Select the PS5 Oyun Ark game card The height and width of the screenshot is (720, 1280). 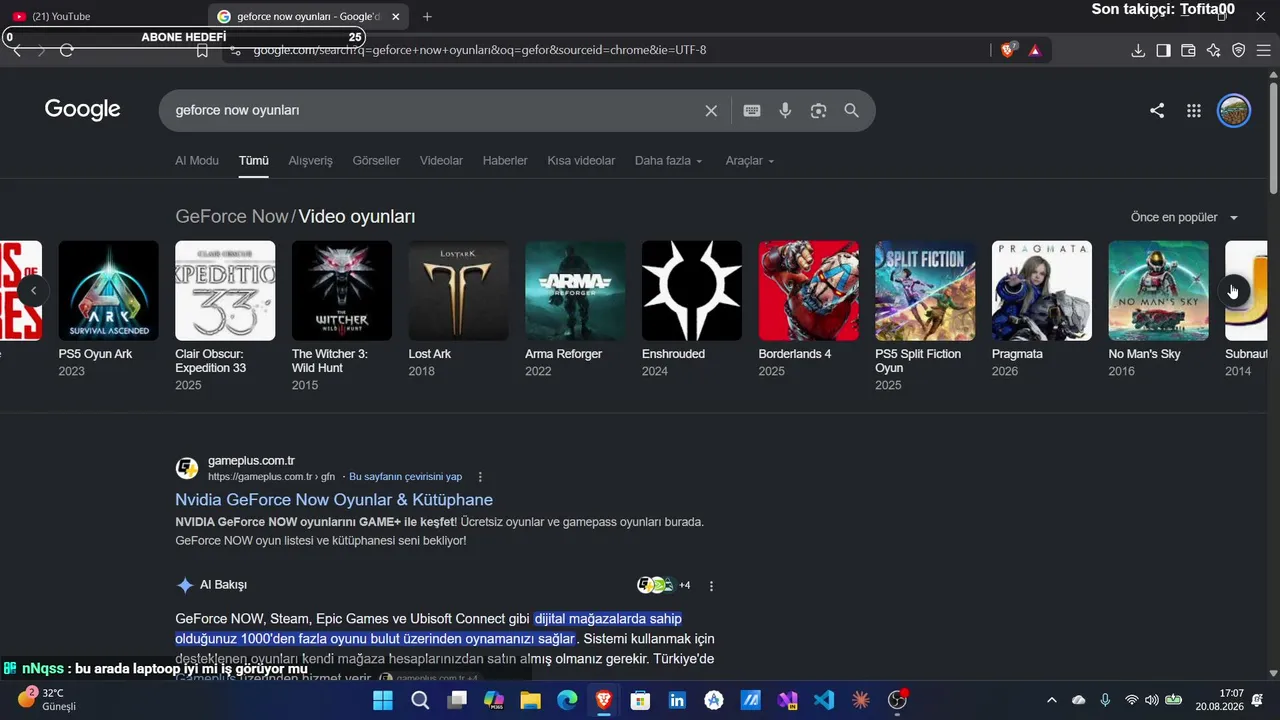pos(108,310)
